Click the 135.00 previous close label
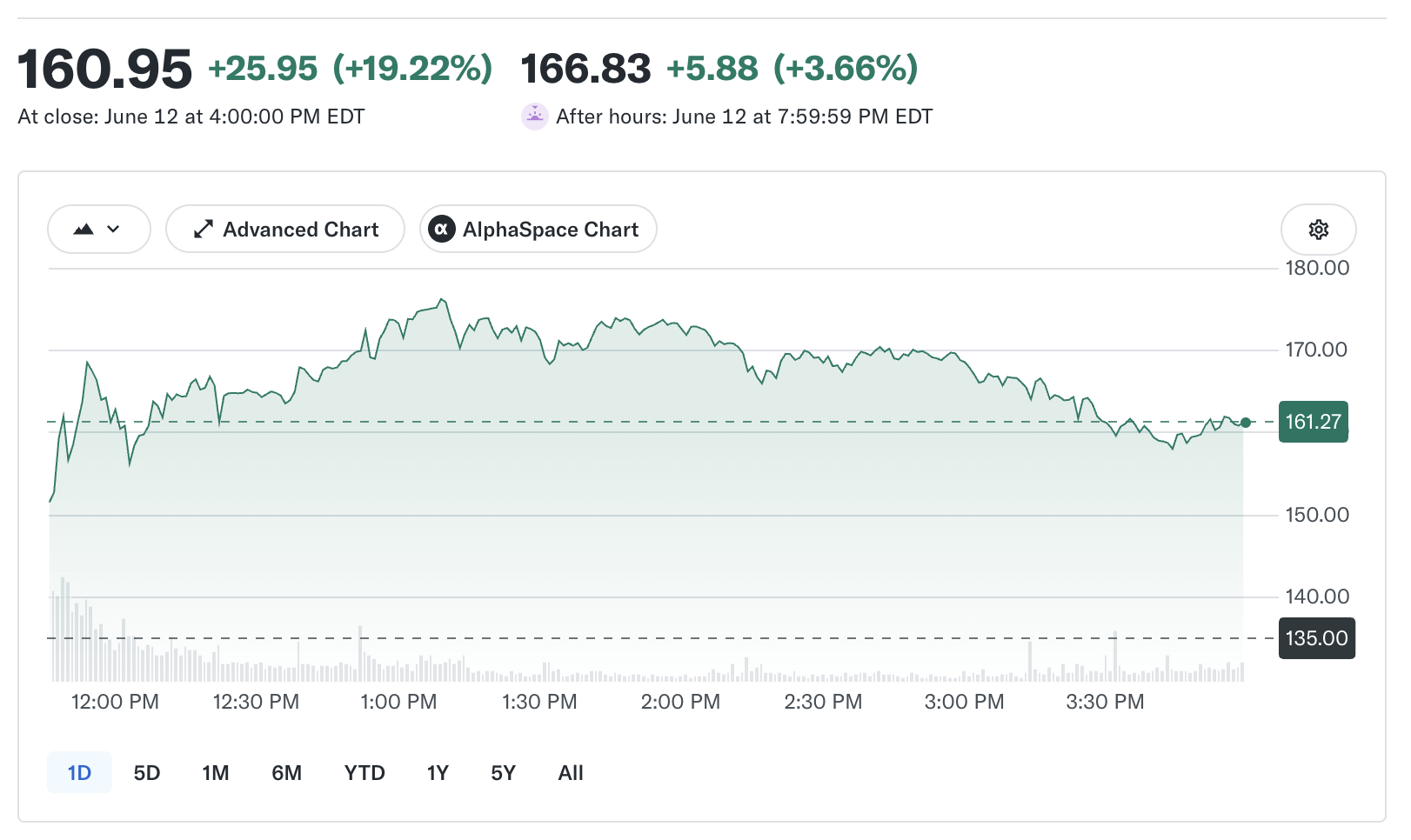This screenshot has height=840, width=1411. (1317, 638)
